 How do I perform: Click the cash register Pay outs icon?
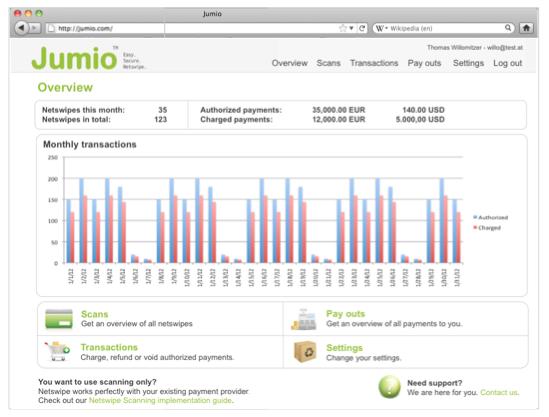(304, 319)
